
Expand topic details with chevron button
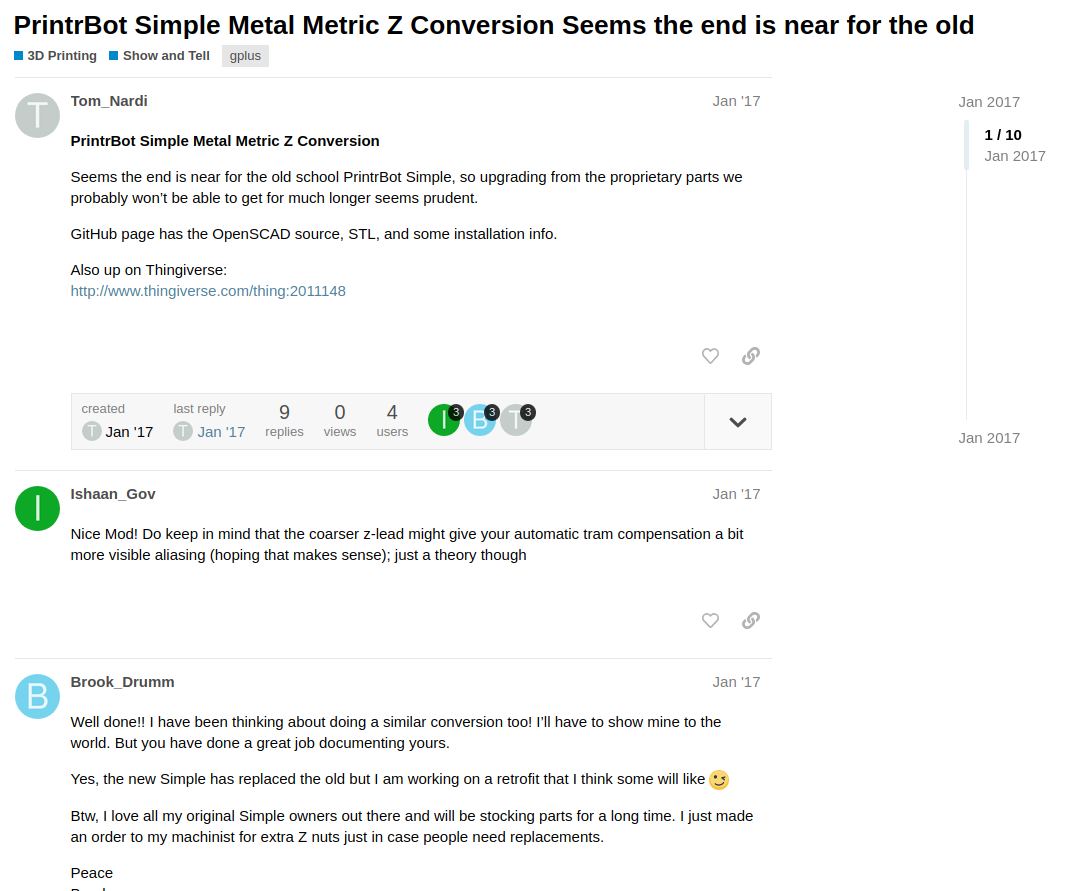[x=738, y=422]
